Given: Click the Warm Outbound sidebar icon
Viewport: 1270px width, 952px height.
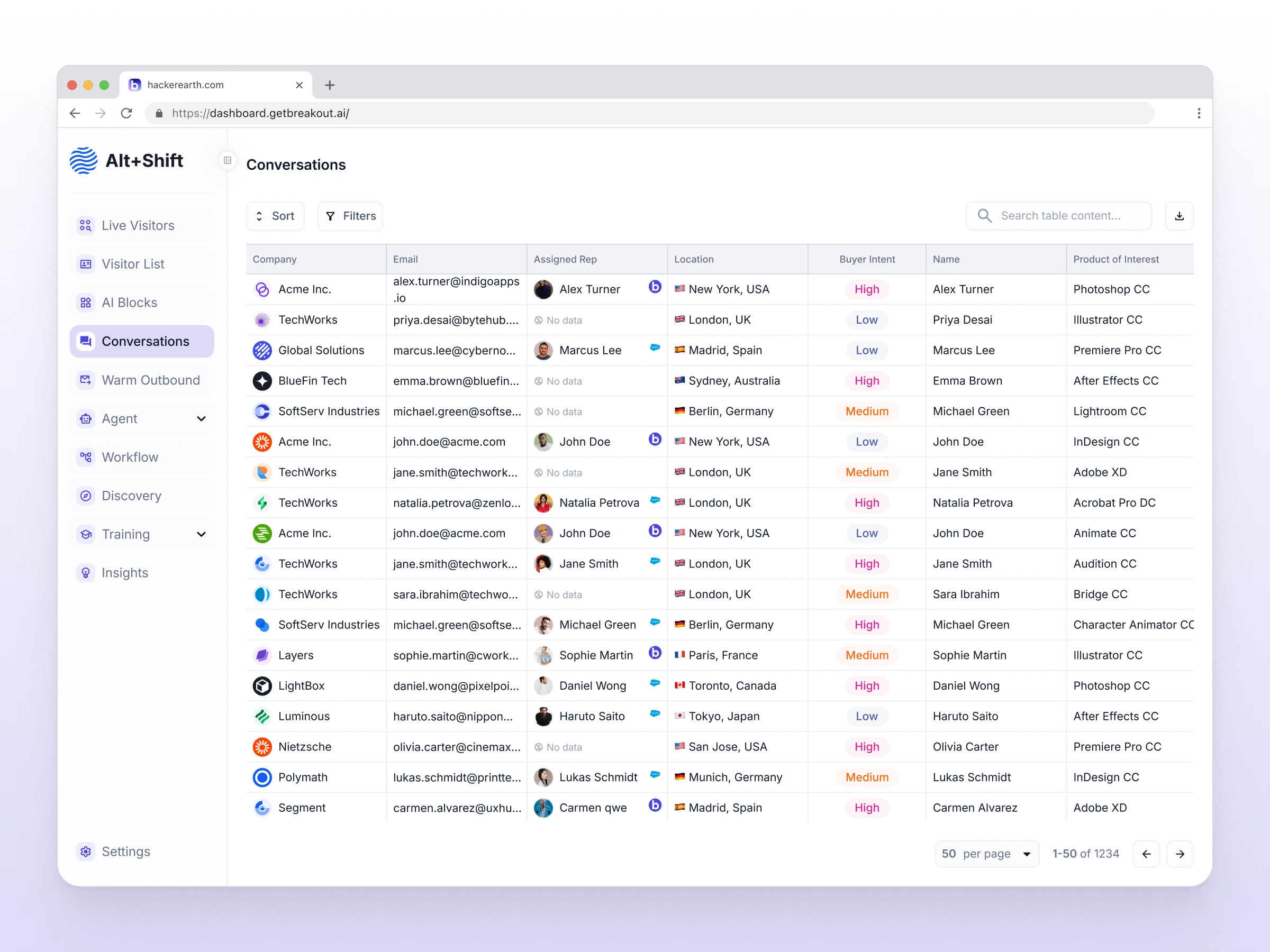Looking at the screenshot, I should [86, 380].
